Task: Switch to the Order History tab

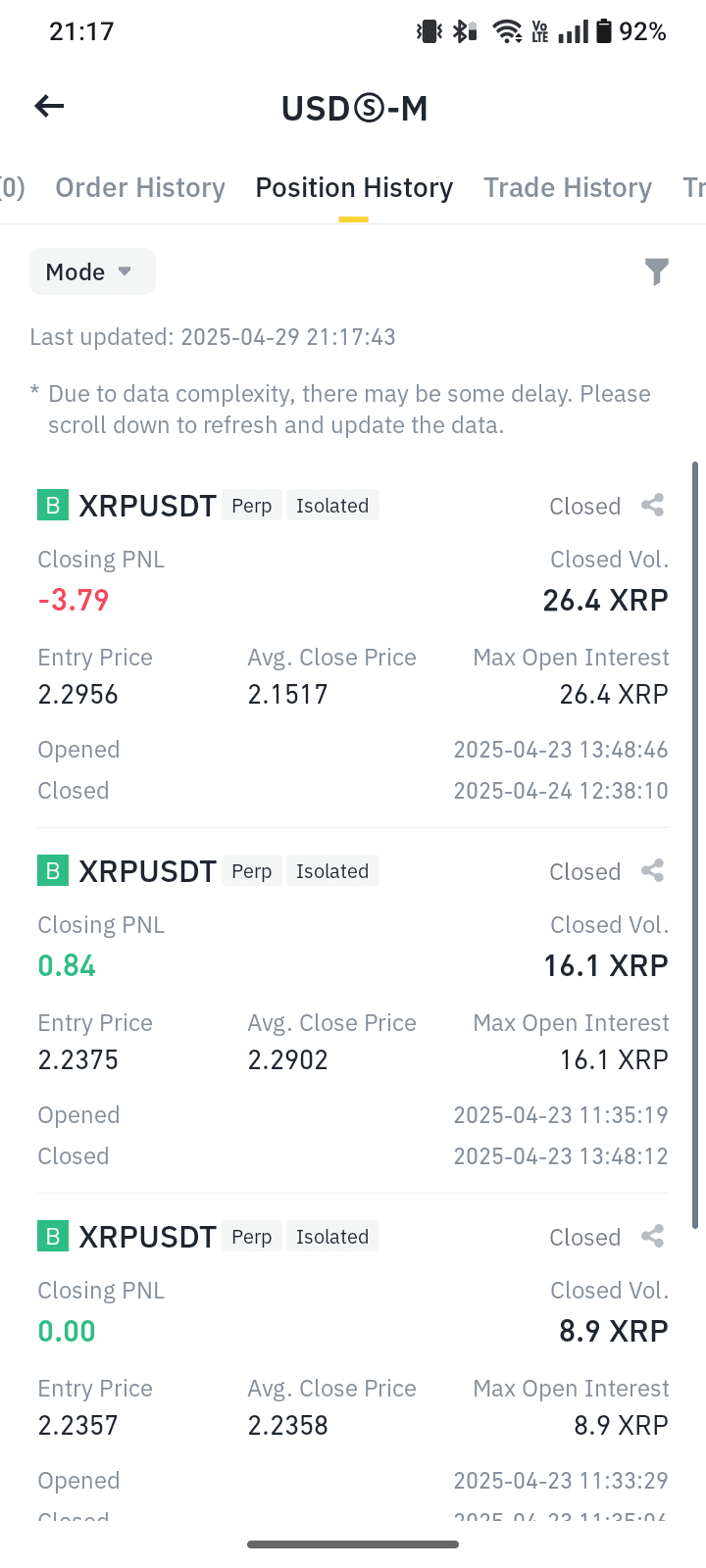Action: (140, 187)
